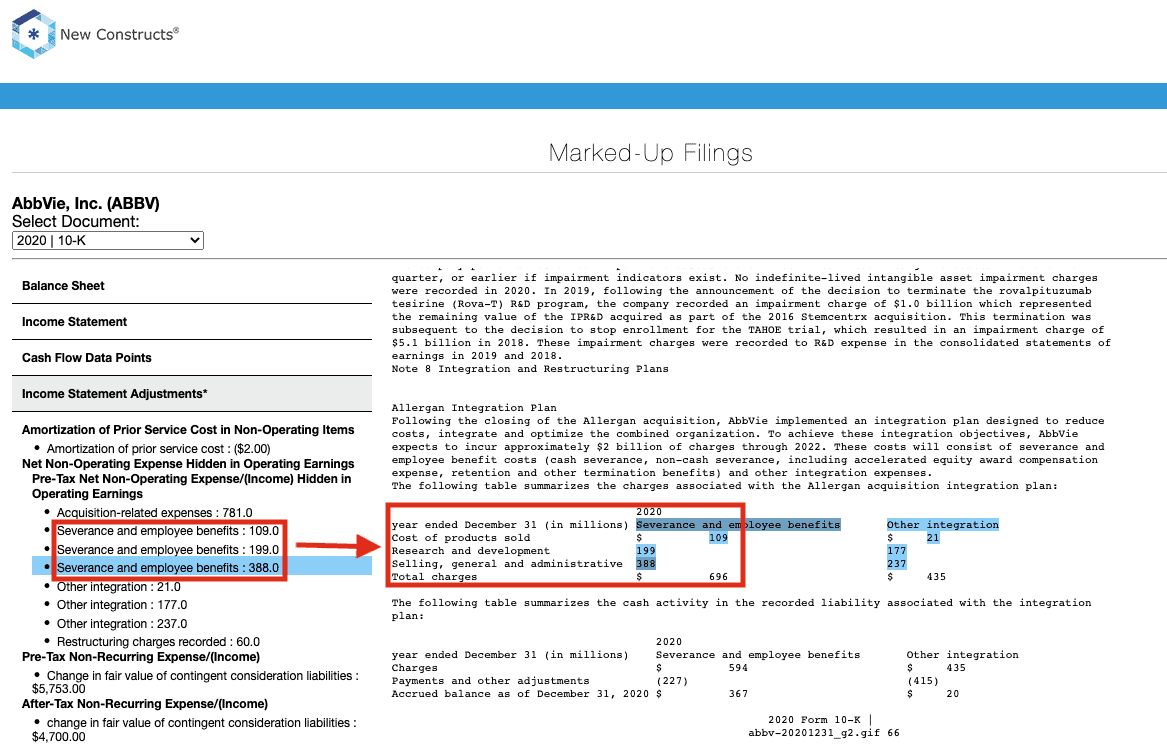Click Note 8 Integration and Restructuring Plans line
This screenshot has width=1167, height=754.
(530, 368)
